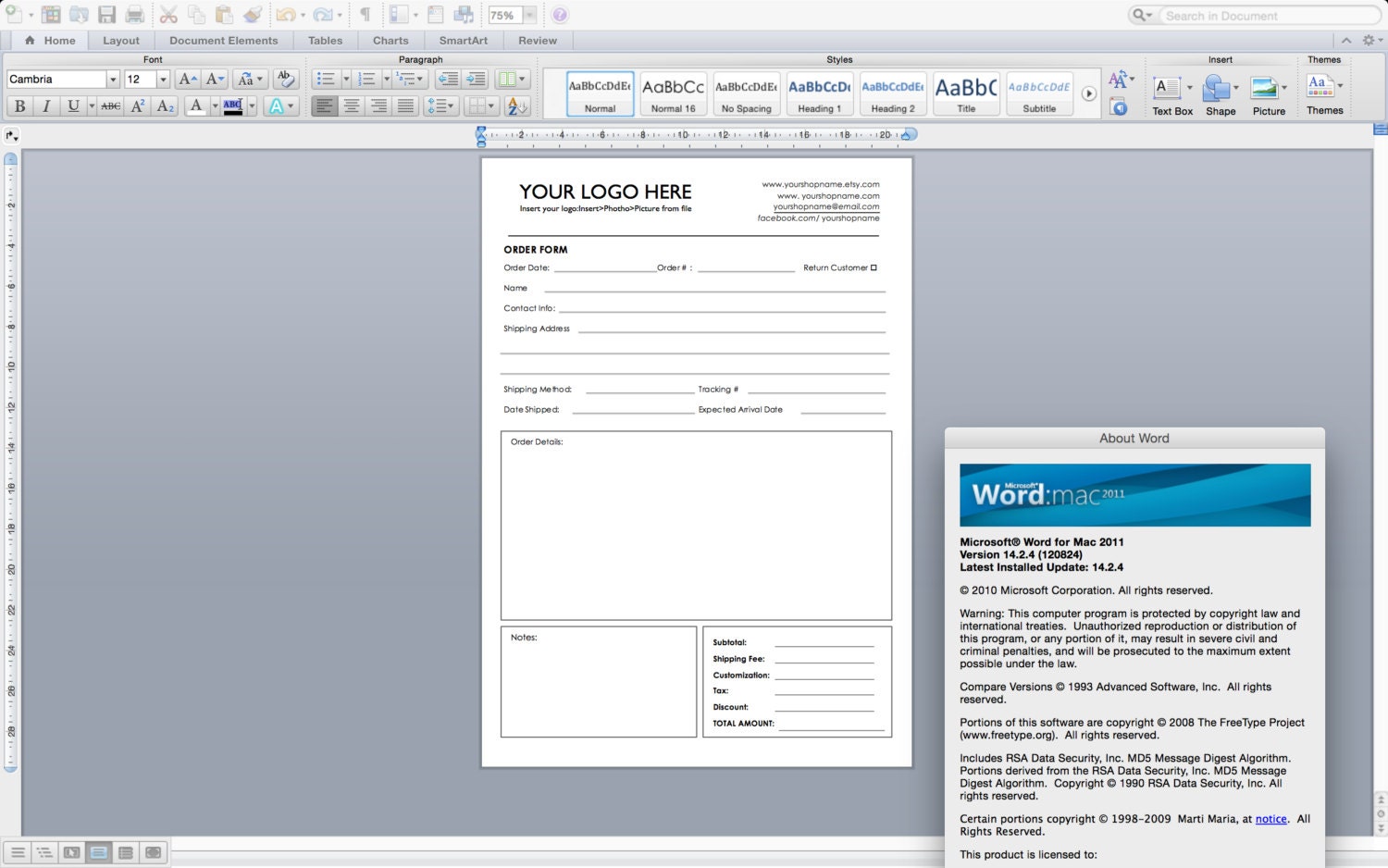This screenshot has width=1388, height=868.
Task: Select the Bold formatting icon
Action: 19,105
